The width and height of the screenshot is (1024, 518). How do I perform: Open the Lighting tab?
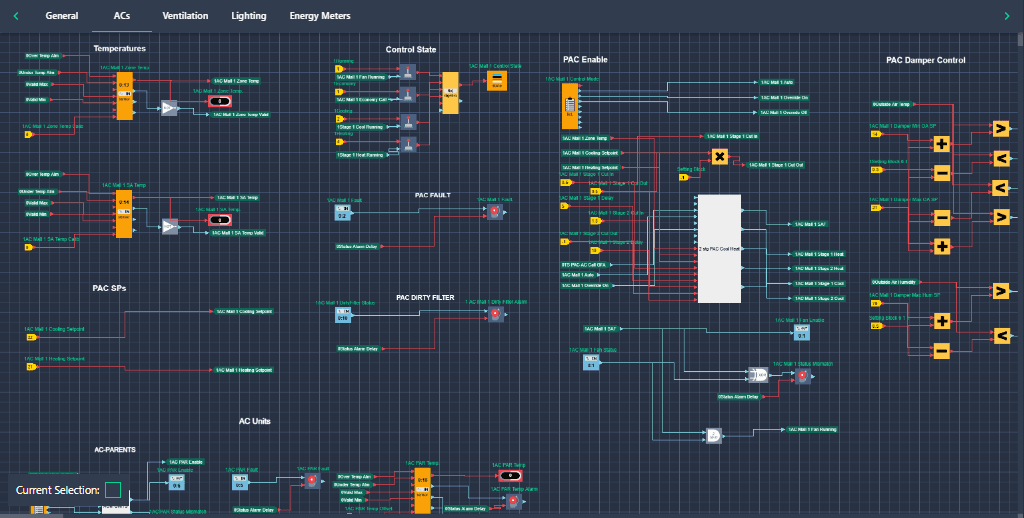[x=249, y=16]
